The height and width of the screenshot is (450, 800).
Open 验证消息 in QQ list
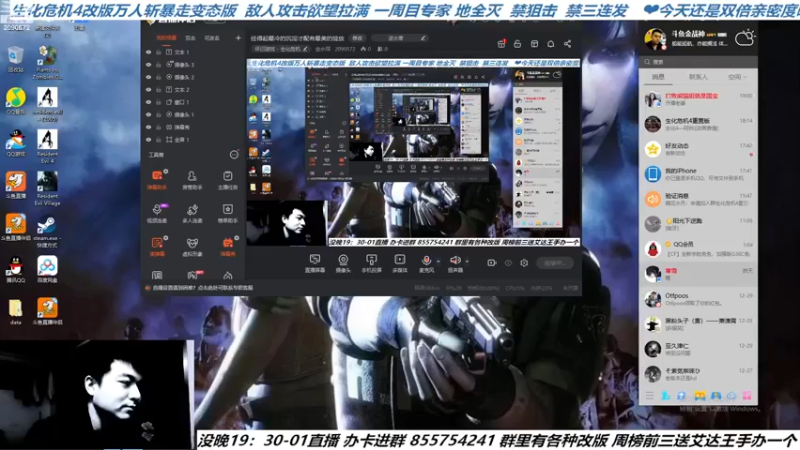(698, 199)
